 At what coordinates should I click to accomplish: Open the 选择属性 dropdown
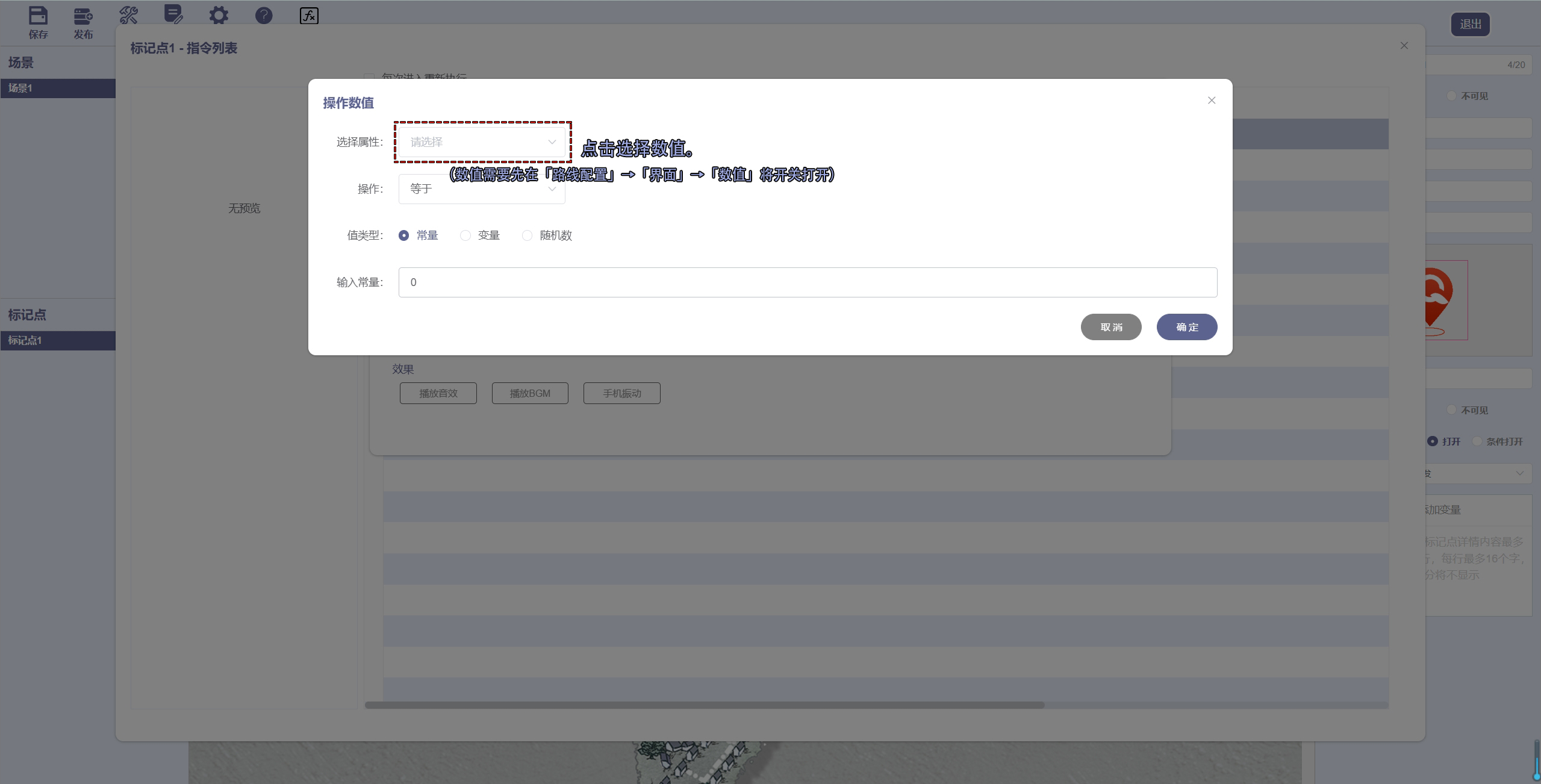pyautogui.click(x=482, y=142)
